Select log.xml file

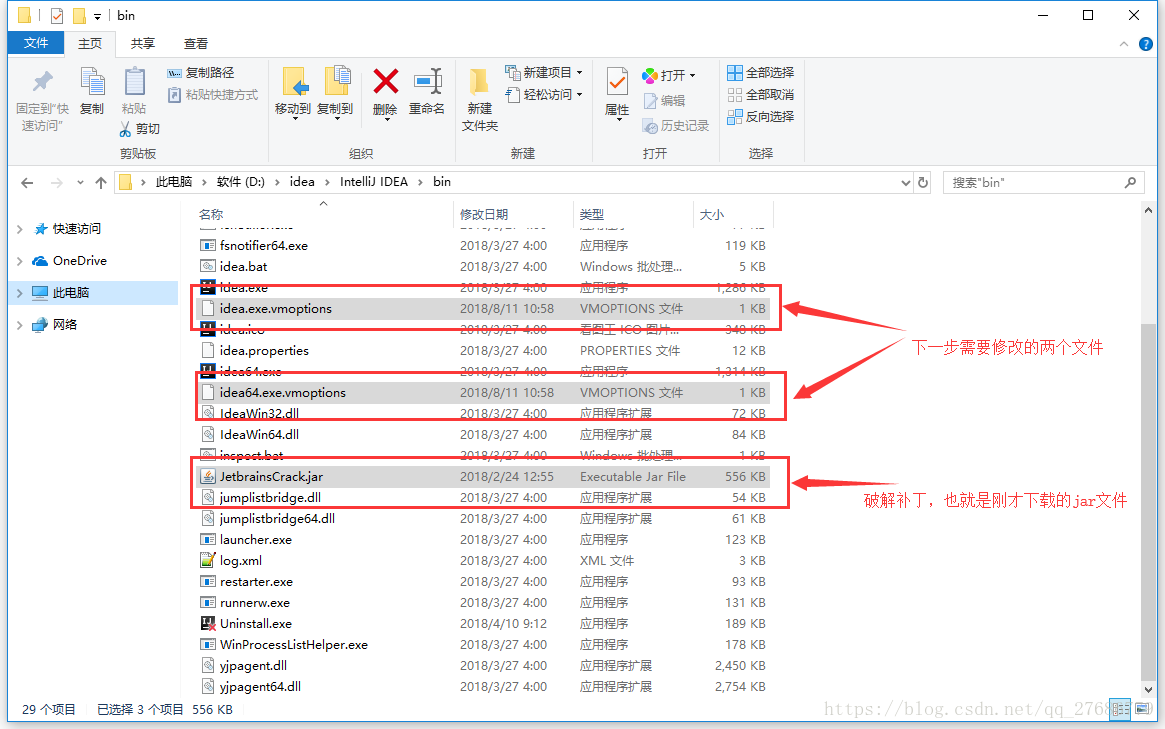tap(483, 561)
